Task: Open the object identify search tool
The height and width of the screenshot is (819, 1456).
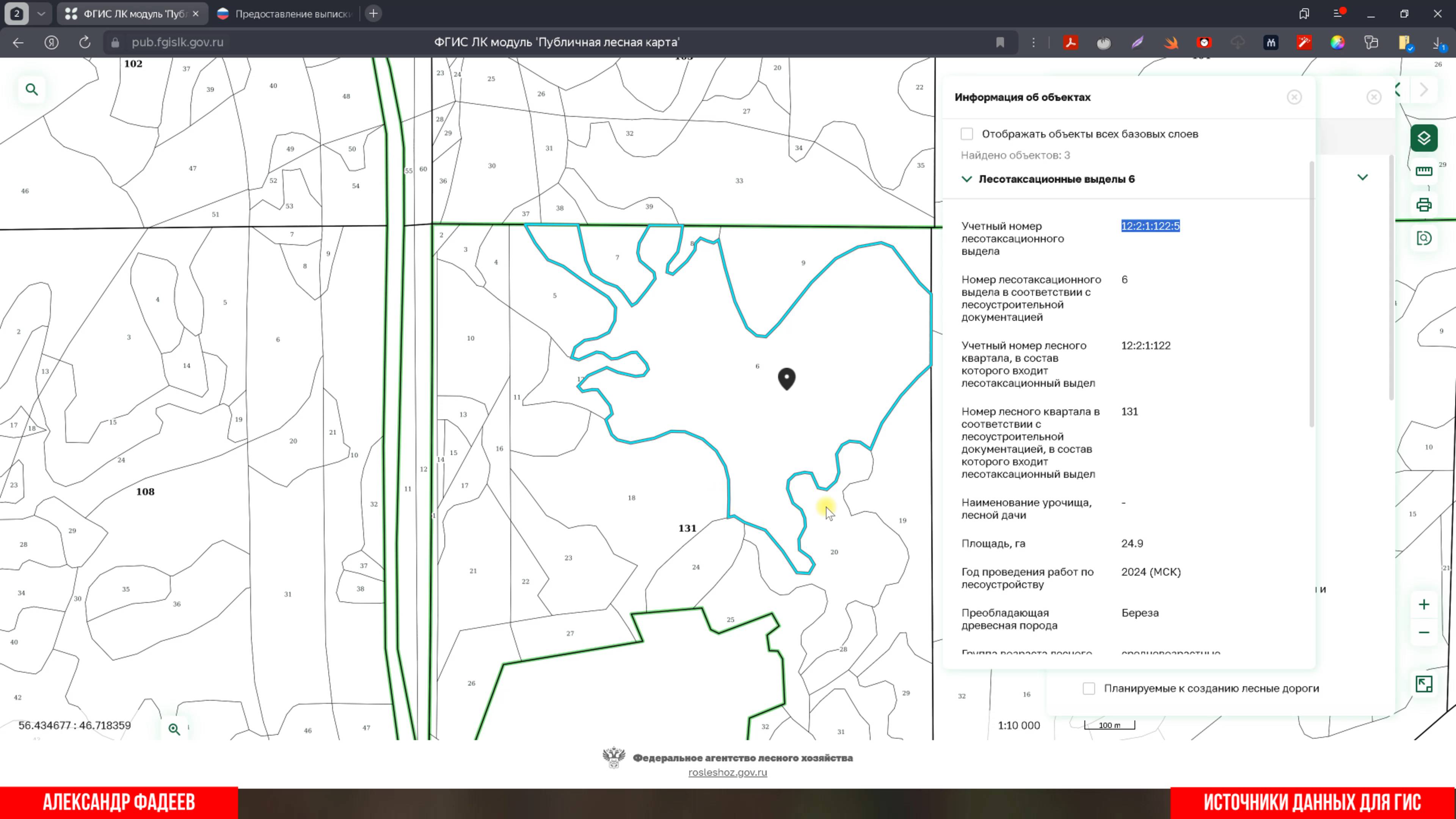Action: 1423,238
